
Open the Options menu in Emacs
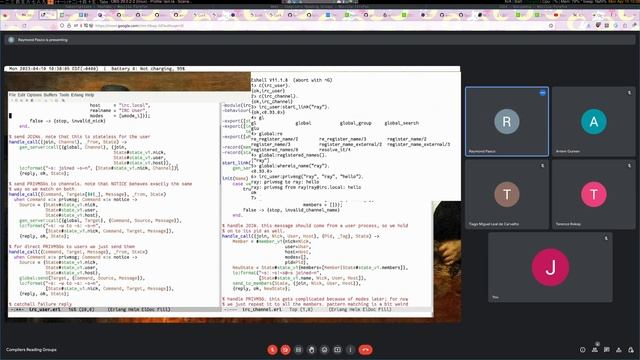point(34,95)
